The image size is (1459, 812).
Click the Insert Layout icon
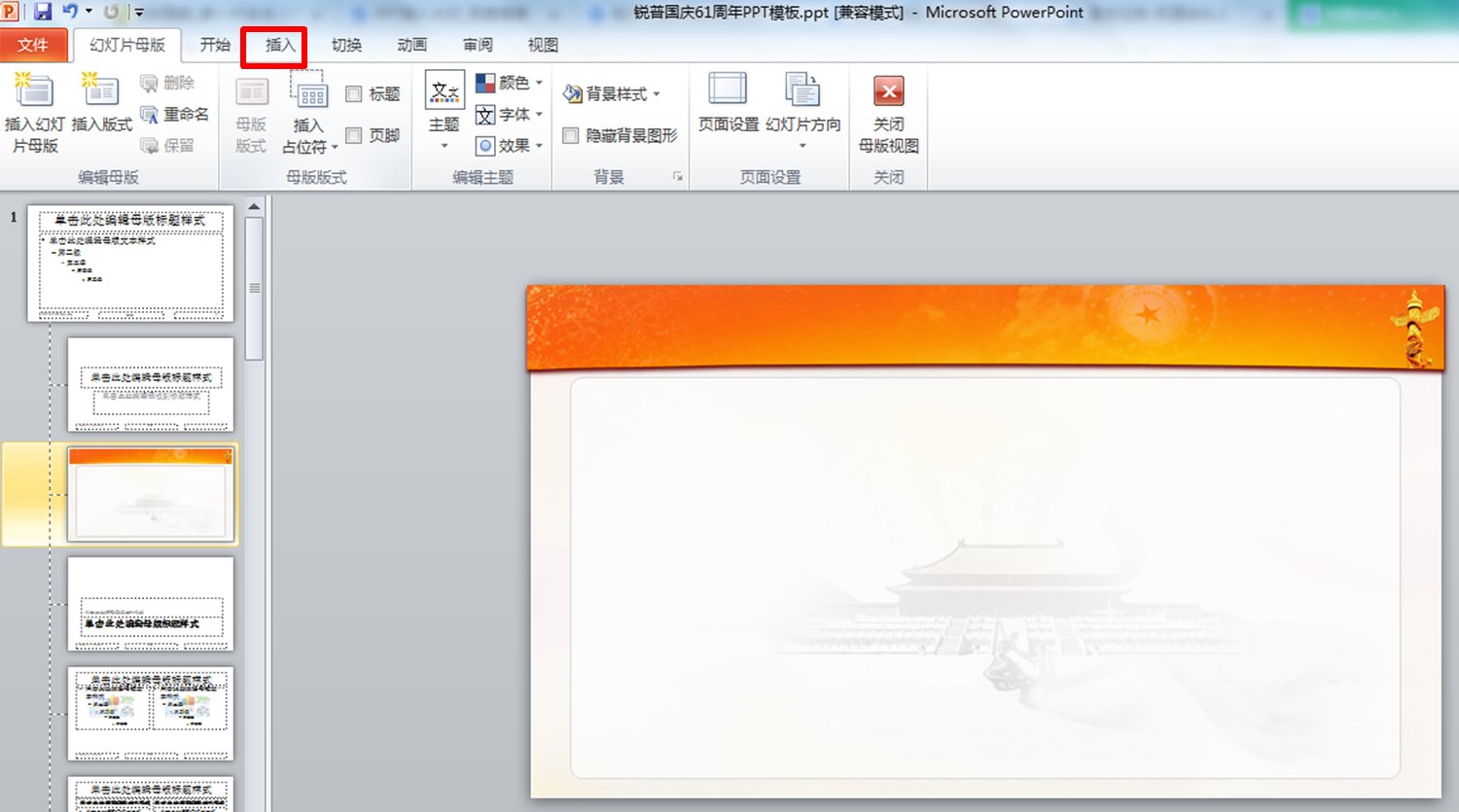point(100,92)
